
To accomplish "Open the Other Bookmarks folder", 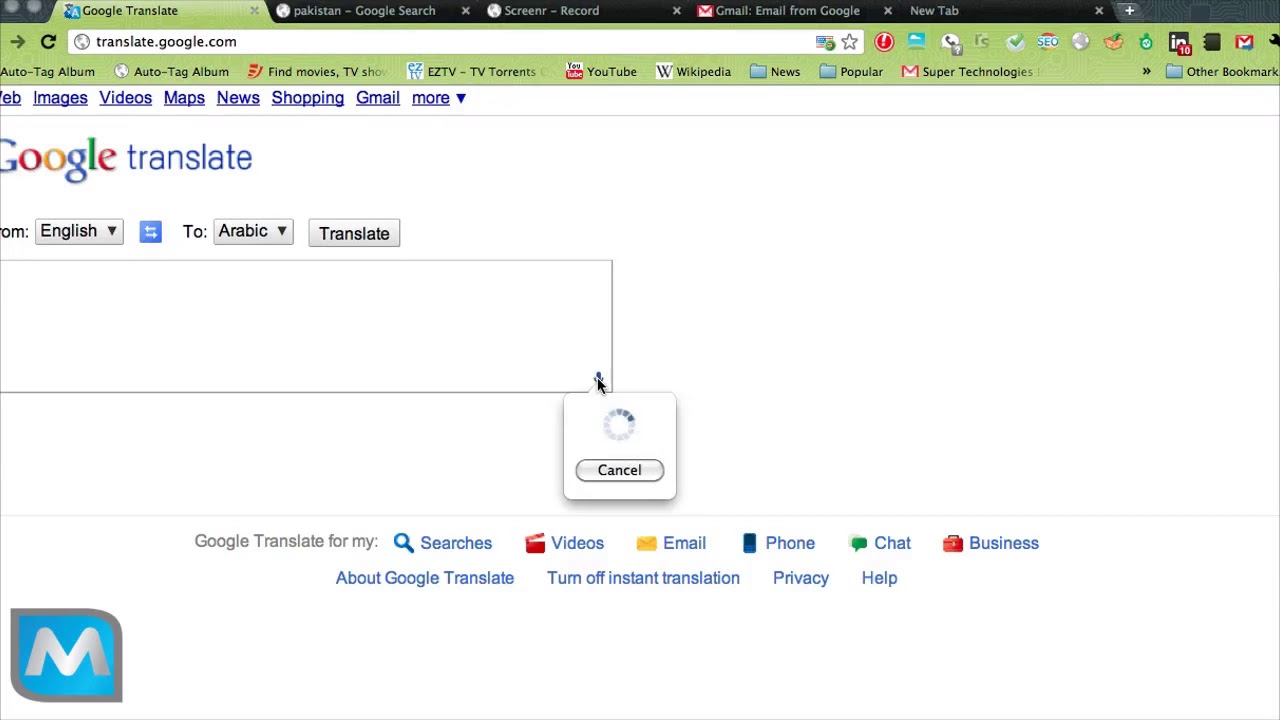I will tap(1222, 72).
